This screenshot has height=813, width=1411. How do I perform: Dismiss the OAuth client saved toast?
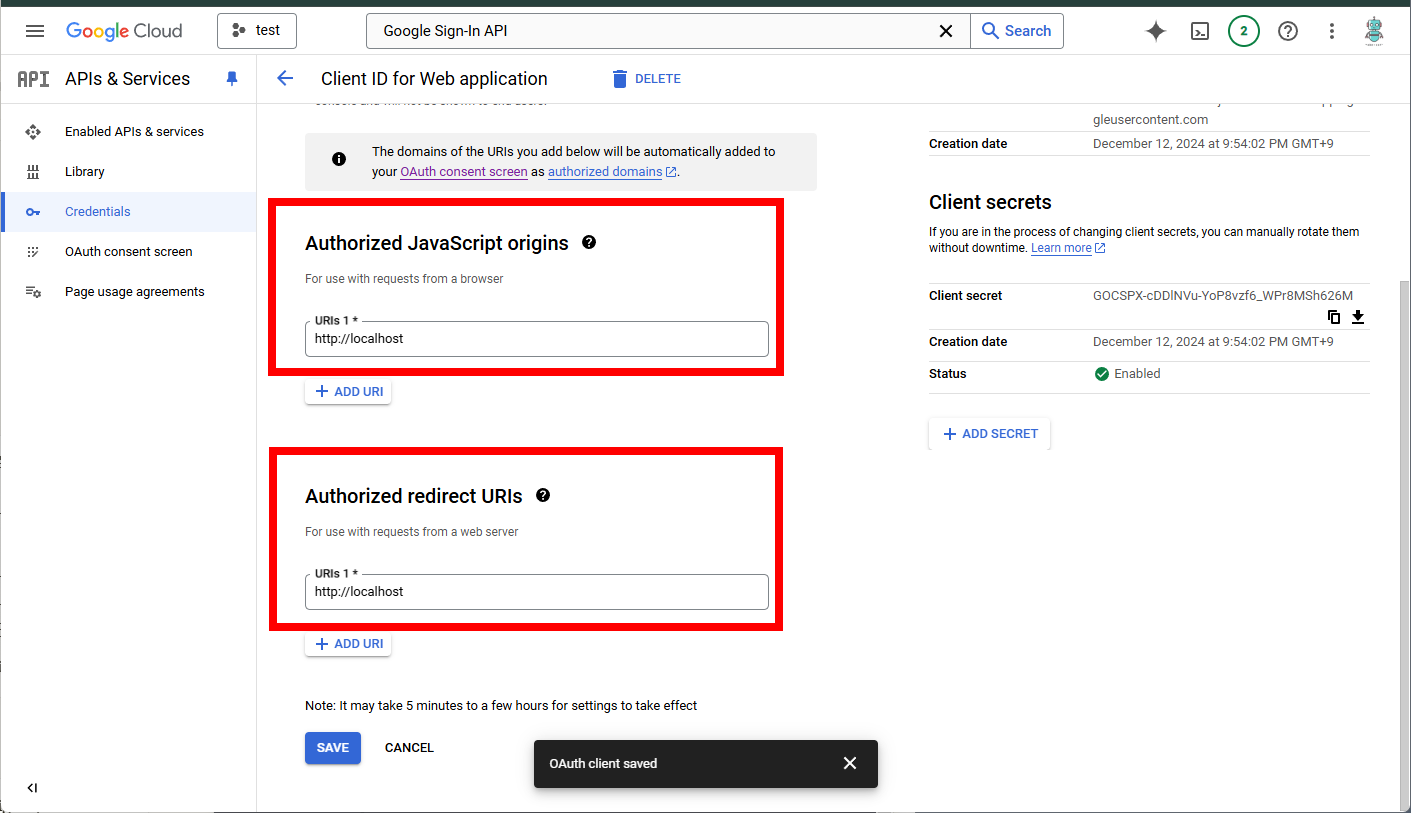point(850,763)
